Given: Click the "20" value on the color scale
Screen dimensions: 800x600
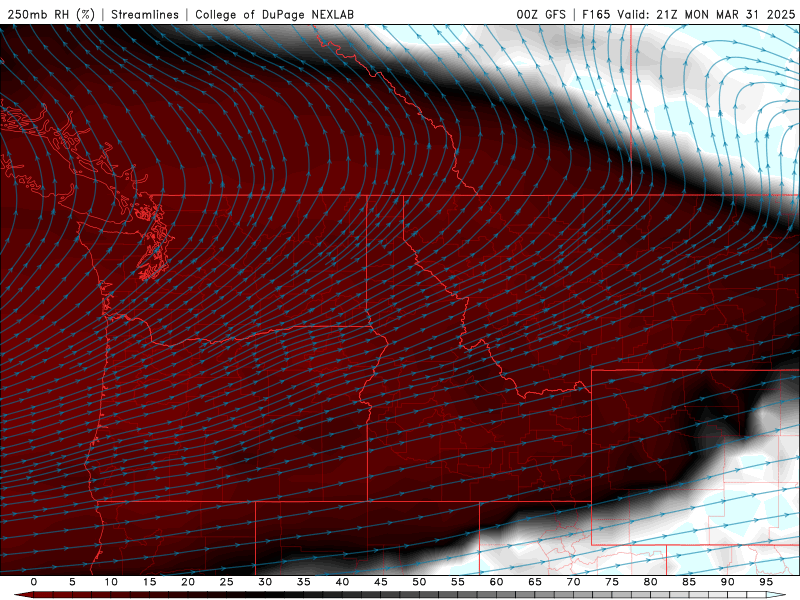Looking at the screenshot, I should pyautogui.click(x=188, y=582).
